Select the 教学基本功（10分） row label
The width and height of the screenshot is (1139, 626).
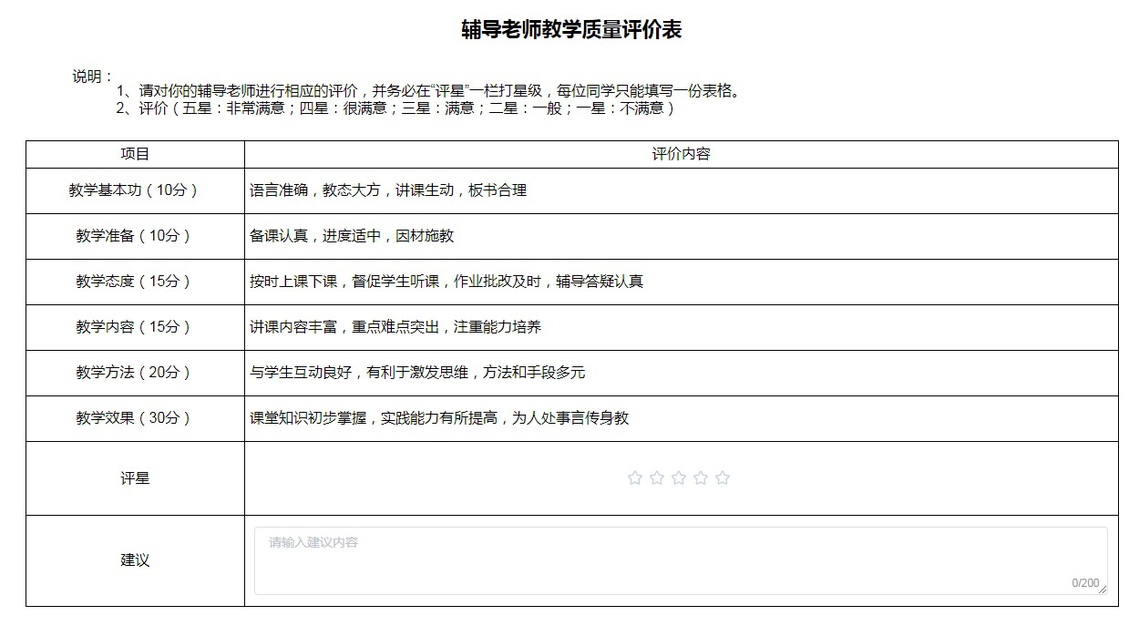point(135,190)
